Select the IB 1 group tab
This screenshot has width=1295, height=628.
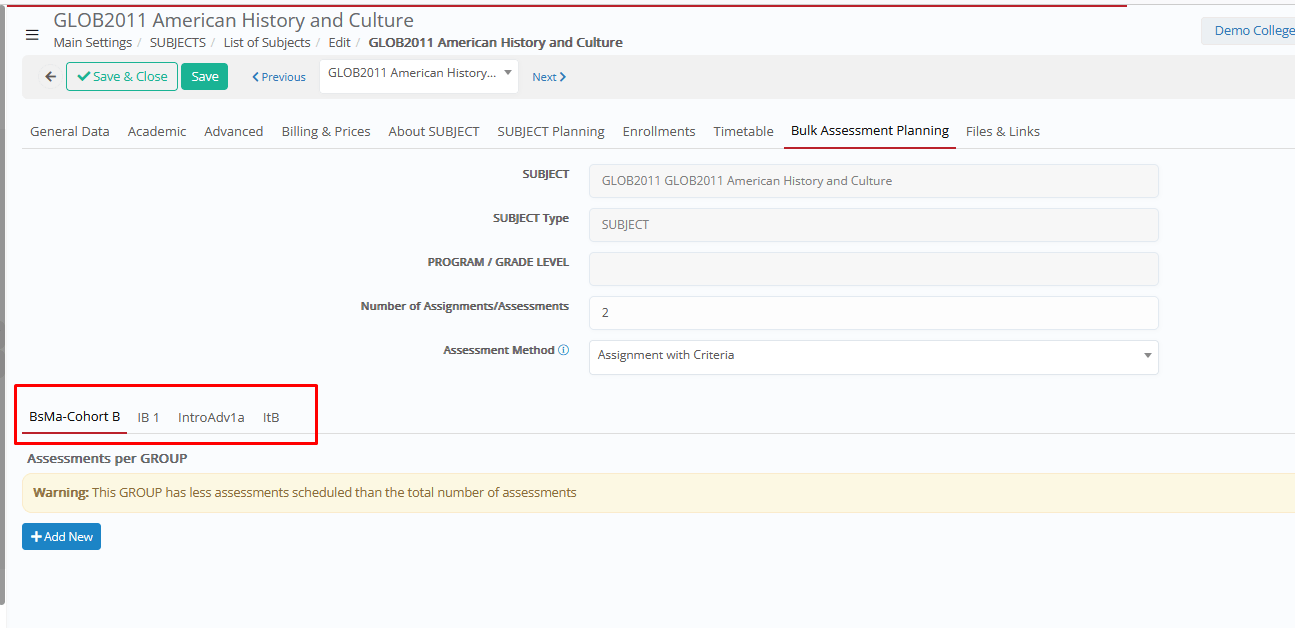point(149,418)
